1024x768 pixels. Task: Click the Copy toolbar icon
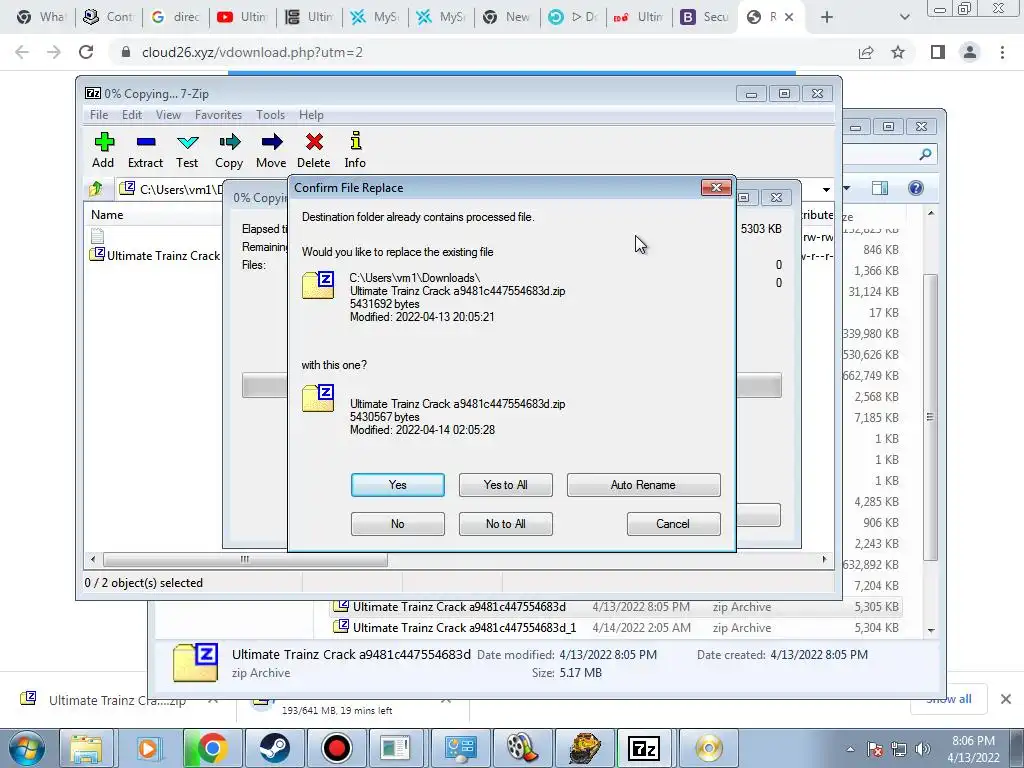(229, 150)
